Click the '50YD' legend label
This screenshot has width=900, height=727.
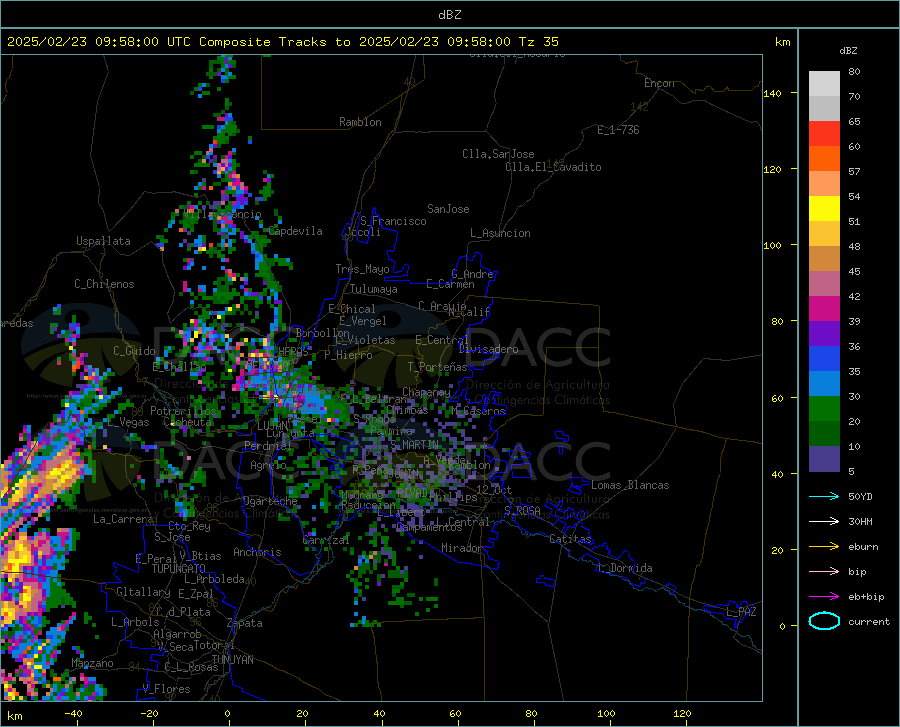(860, 496)
